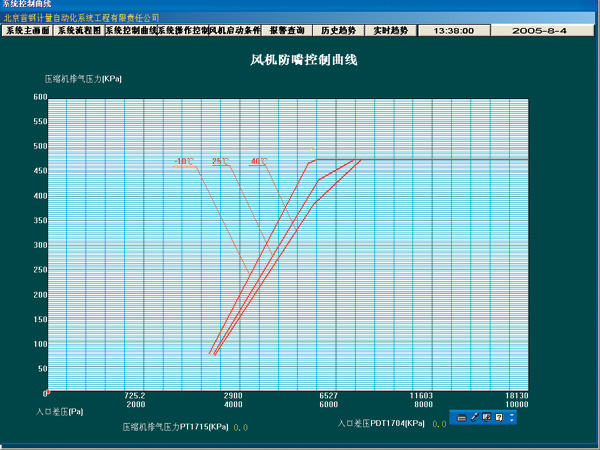Click the 13:38:00 time display
The width and height of the screenshot is (600, 450).
(453, 31)
